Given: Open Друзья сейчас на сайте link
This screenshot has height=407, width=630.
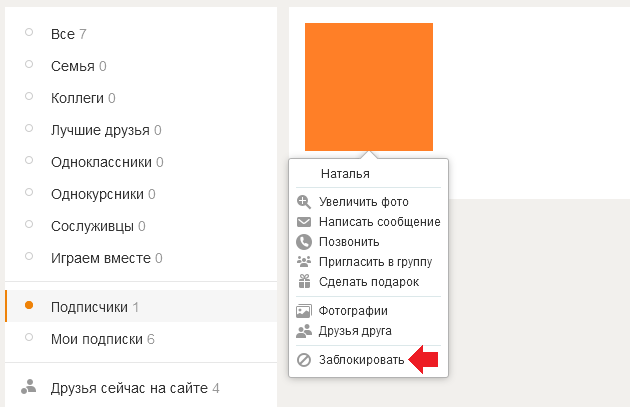Looking at the screenshot, I should [x=129, y=388].
